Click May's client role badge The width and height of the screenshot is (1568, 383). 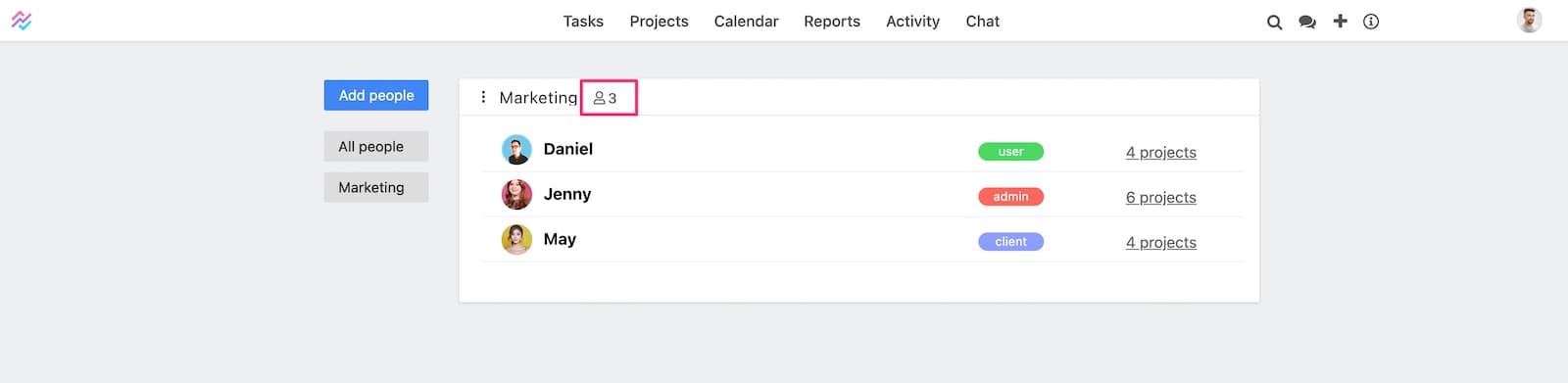click(1010, 242)
